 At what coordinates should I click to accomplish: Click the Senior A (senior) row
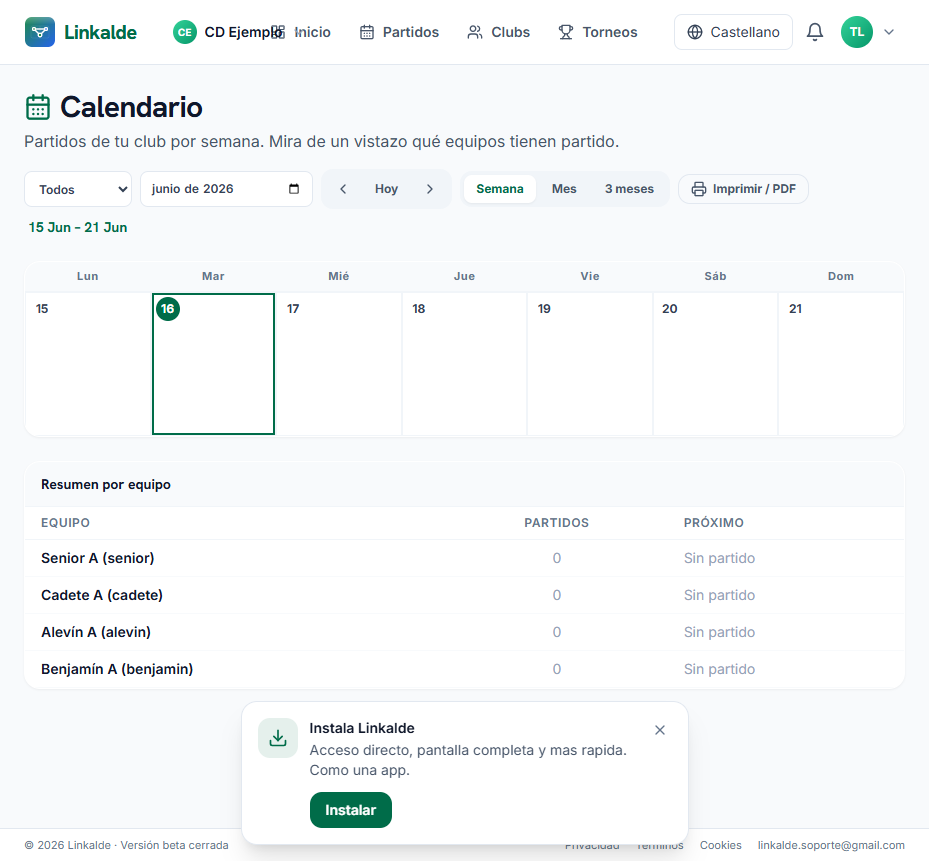coord(464,558)
